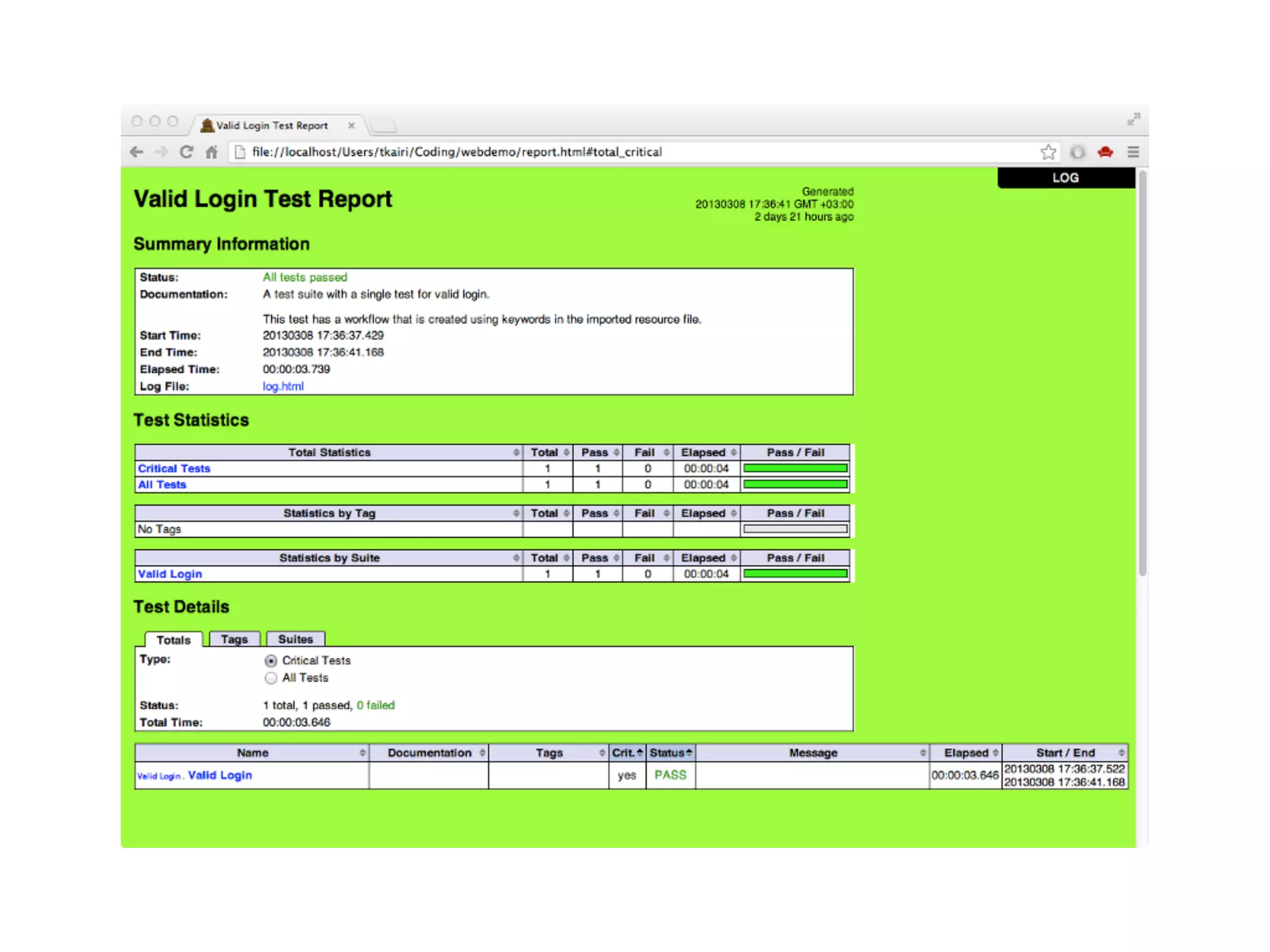Screen dimensions: 1270x952
Task: Click the reload page icon
Action: coord(186,152)
